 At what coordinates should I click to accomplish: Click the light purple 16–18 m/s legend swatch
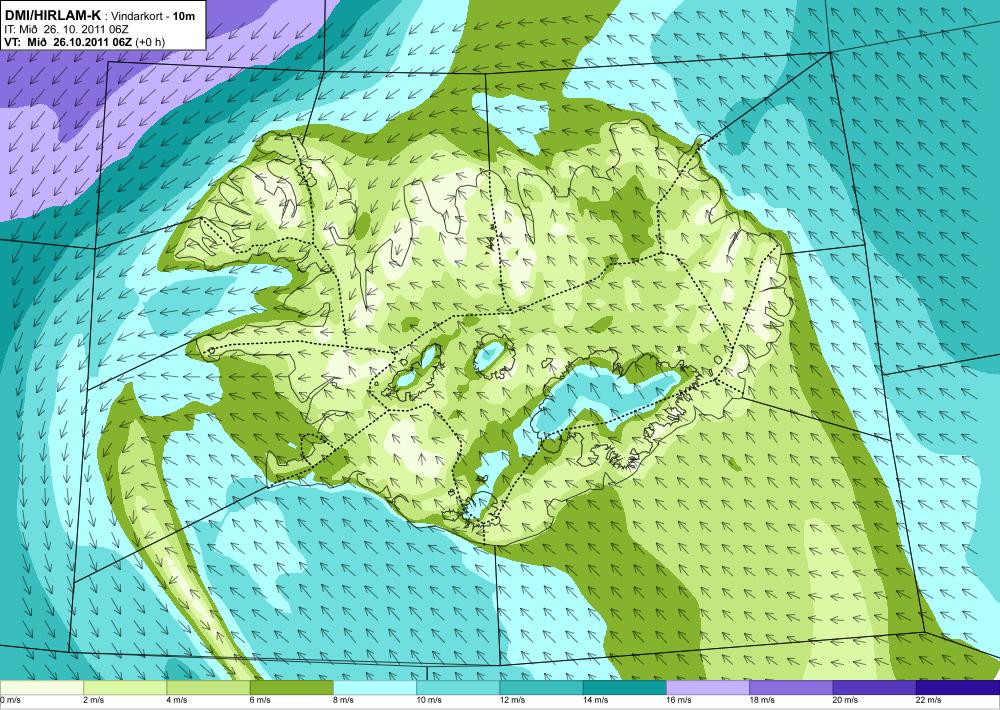pos(708,687)
